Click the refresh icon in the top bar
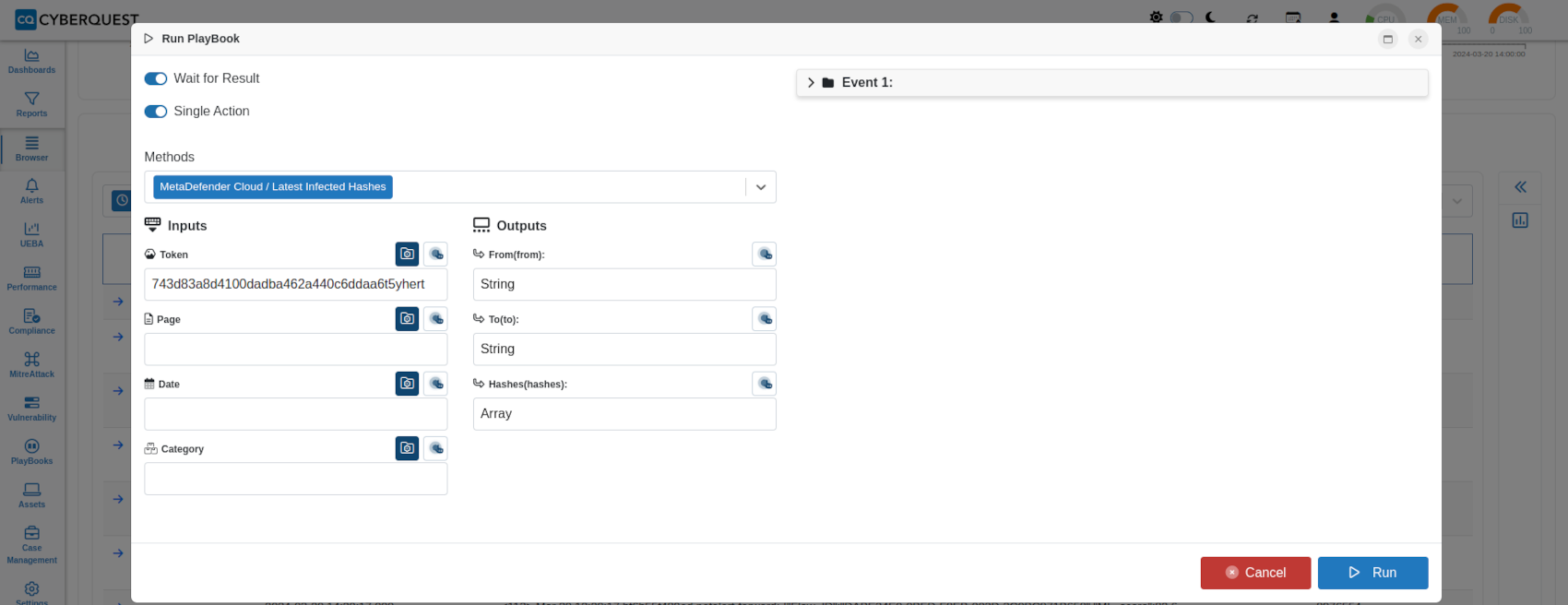 click(x=1252, y=18)
